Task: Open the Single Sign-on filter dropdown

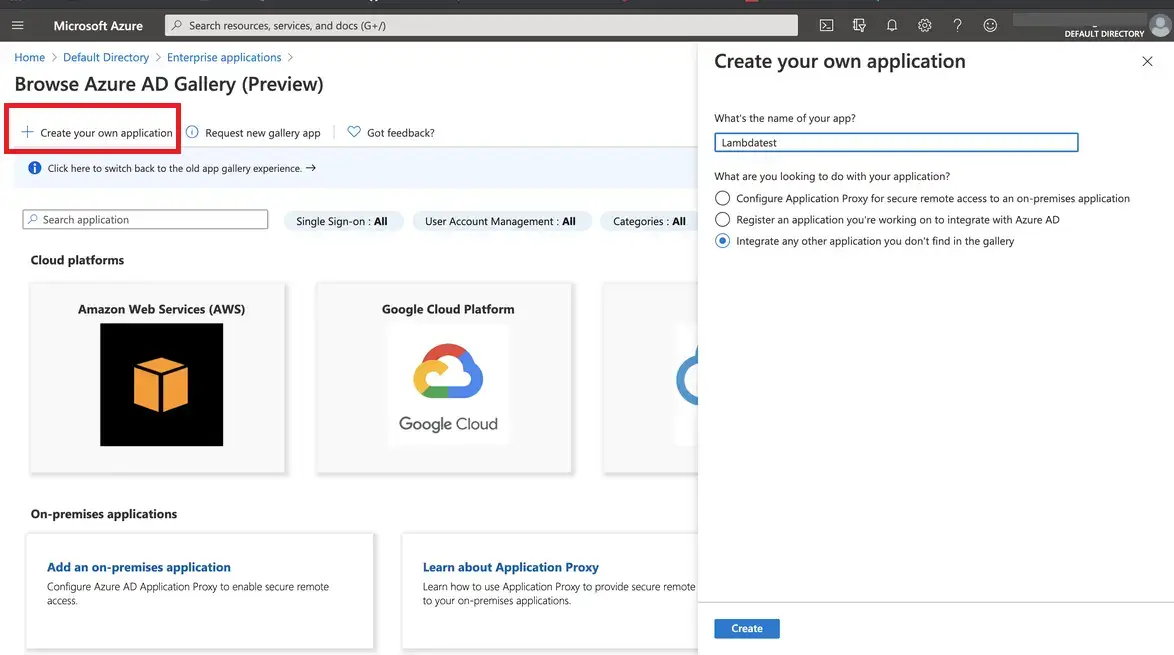Action: pyautogui.click(x=344, y=221)
